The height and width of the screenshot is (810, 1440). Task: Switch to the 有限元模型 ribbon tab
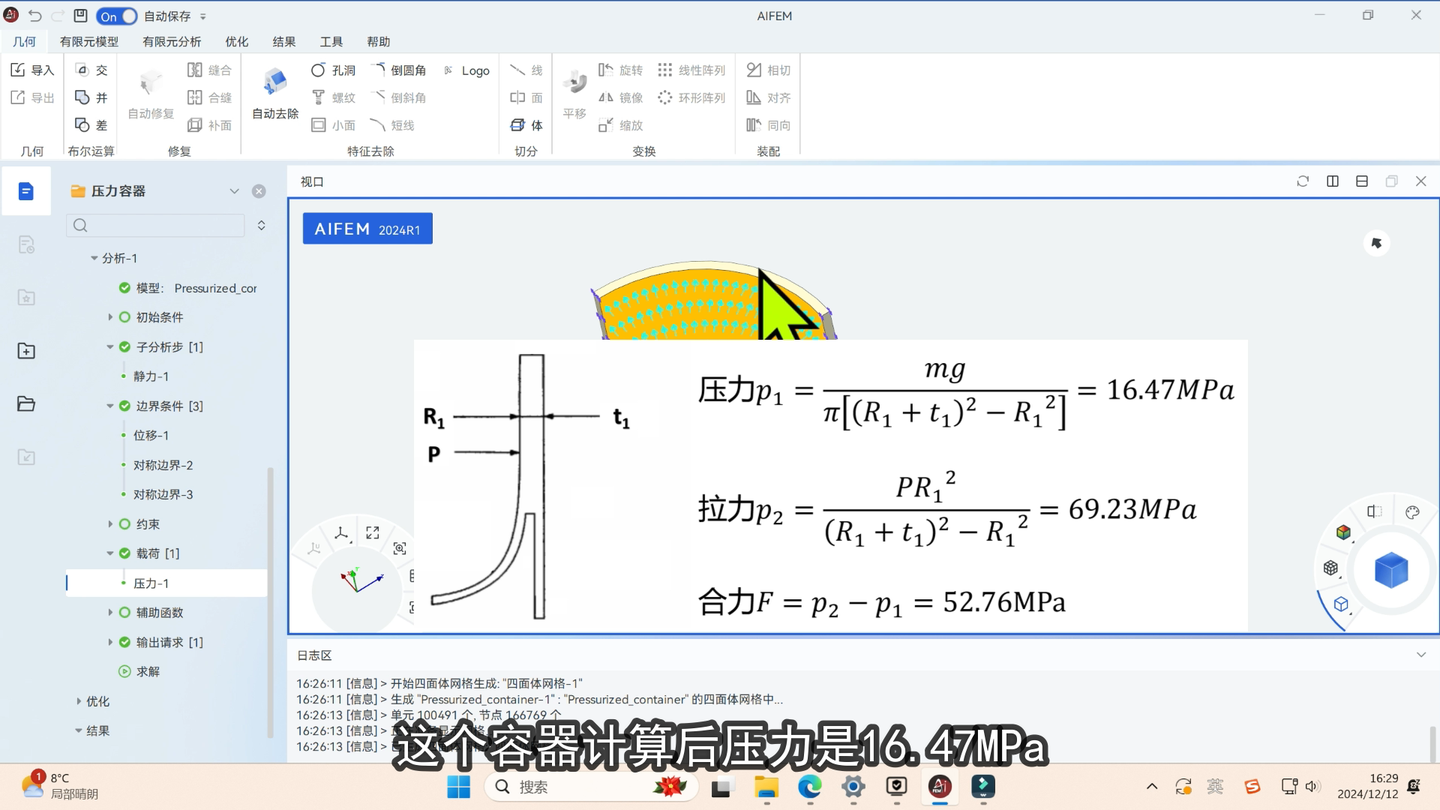[89, 42]
